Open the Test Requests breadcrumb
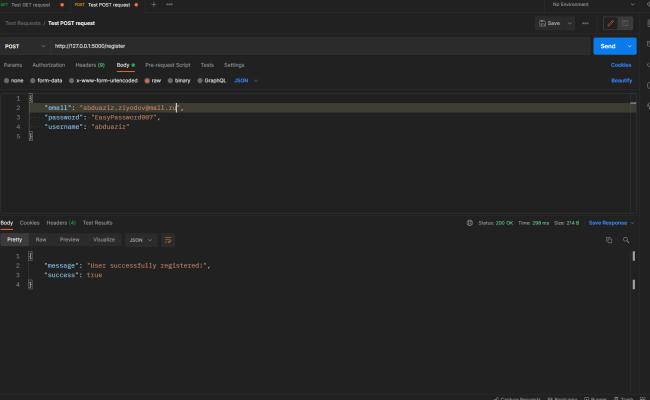650x400 pixels. pos(23,23)
